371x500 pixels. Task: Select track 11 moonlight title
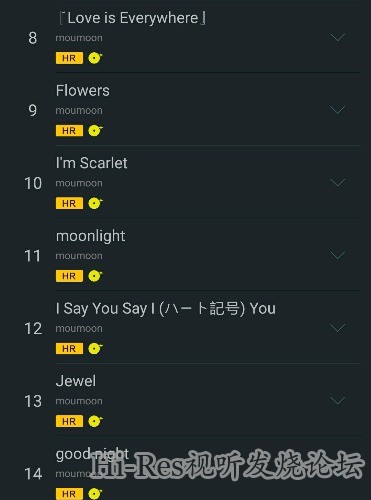[90, 236]
